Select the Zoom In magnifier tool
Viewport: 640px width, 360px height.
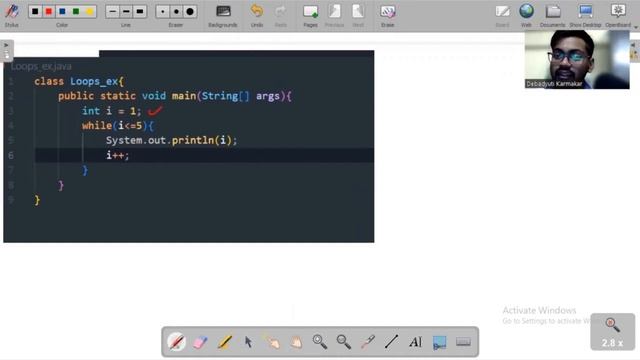click(320, 342)
